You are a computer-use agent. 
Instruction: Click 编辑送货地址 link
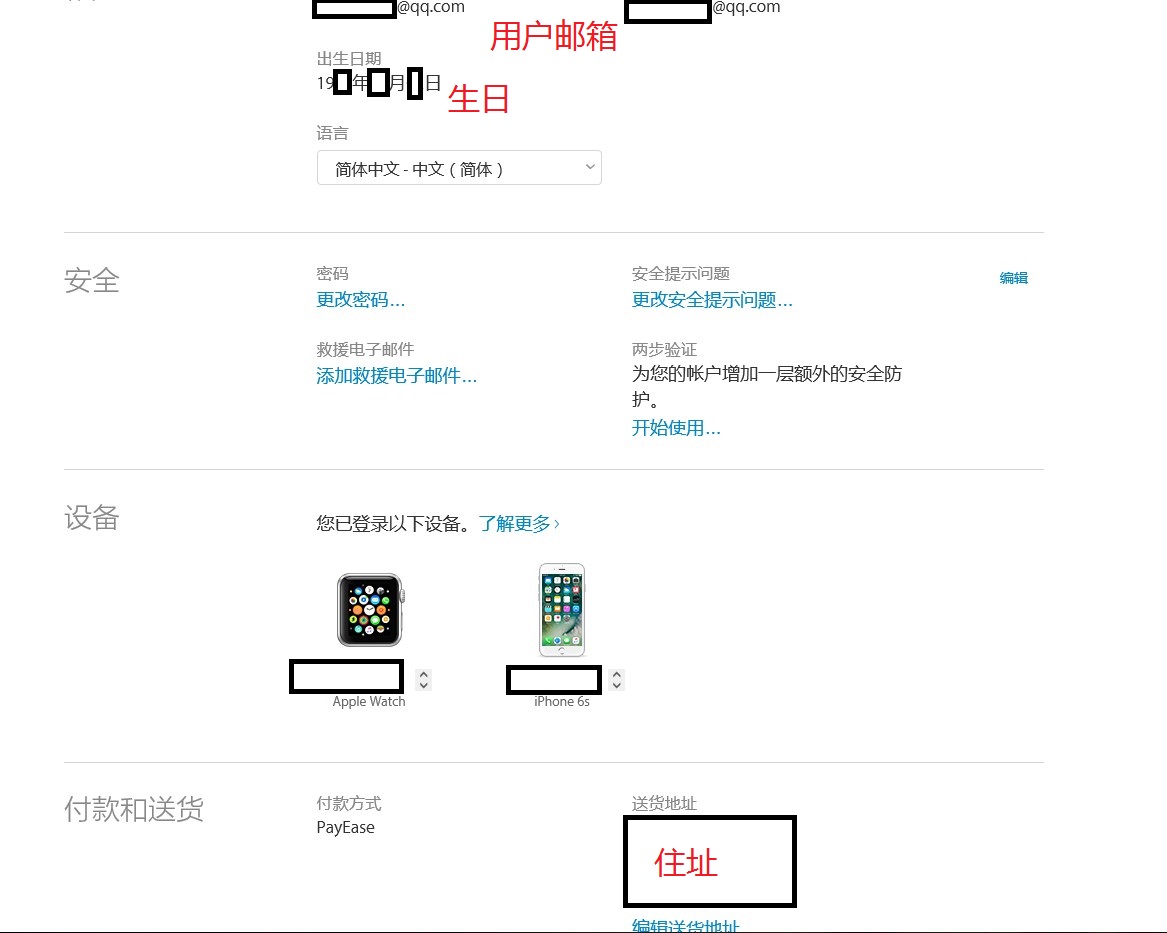point(685,925)
